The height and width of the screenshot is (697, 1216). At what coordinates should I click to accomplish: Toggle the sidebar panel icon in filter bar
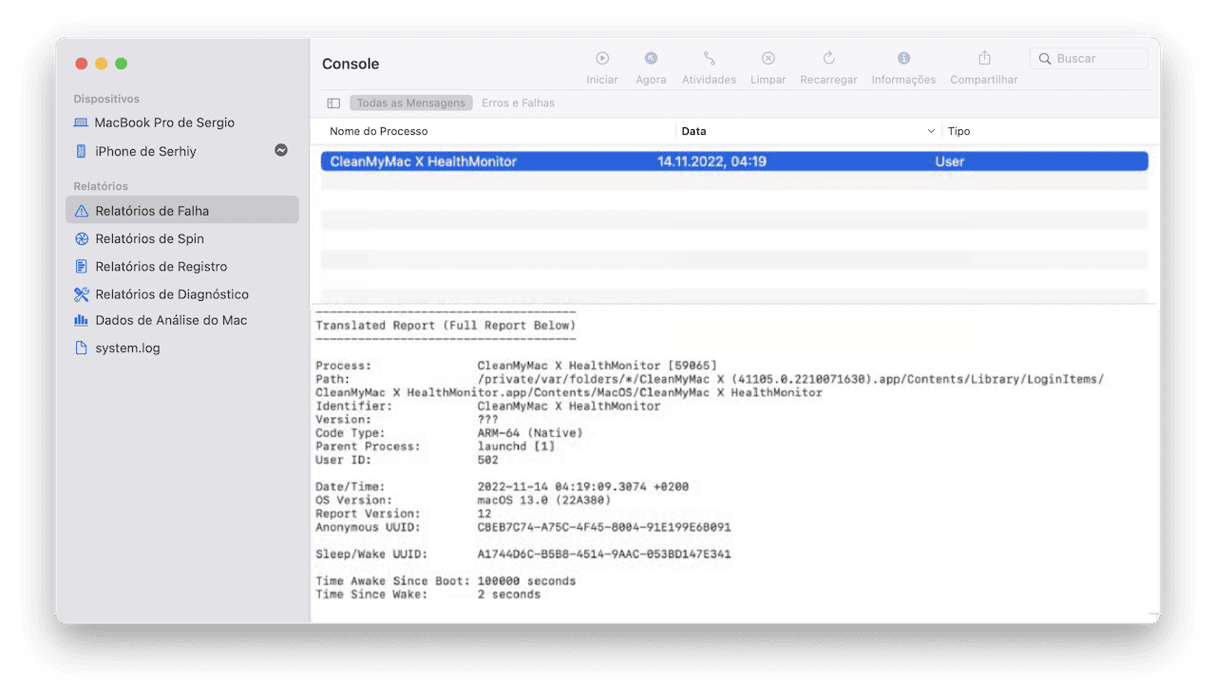tap(334, 103)
